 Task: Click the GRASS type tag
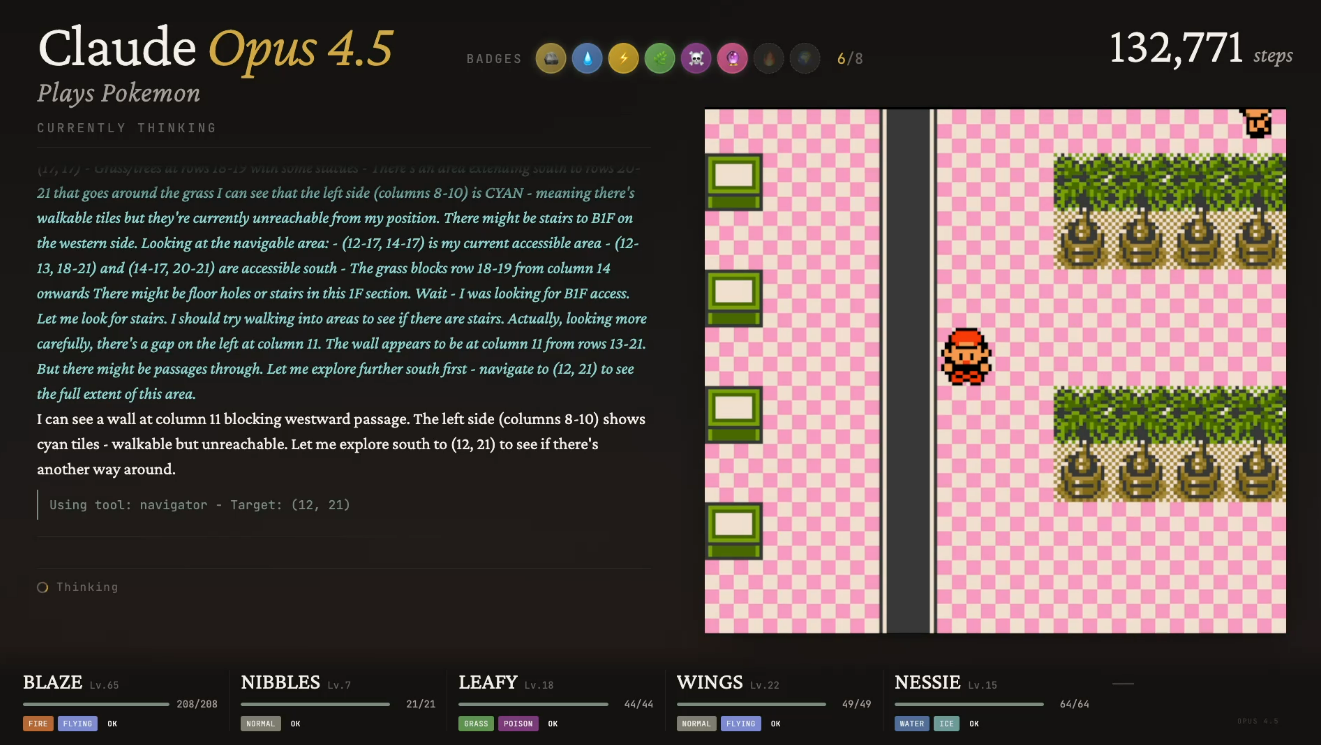[x=476, y=724]
